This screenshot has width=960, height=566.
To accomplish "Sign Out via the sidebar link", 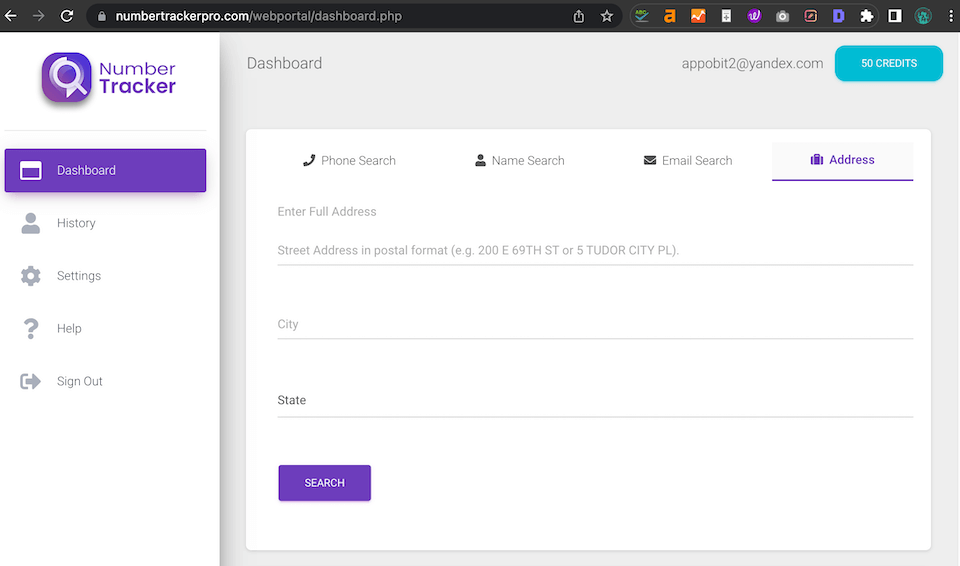I will click(105, 381).
